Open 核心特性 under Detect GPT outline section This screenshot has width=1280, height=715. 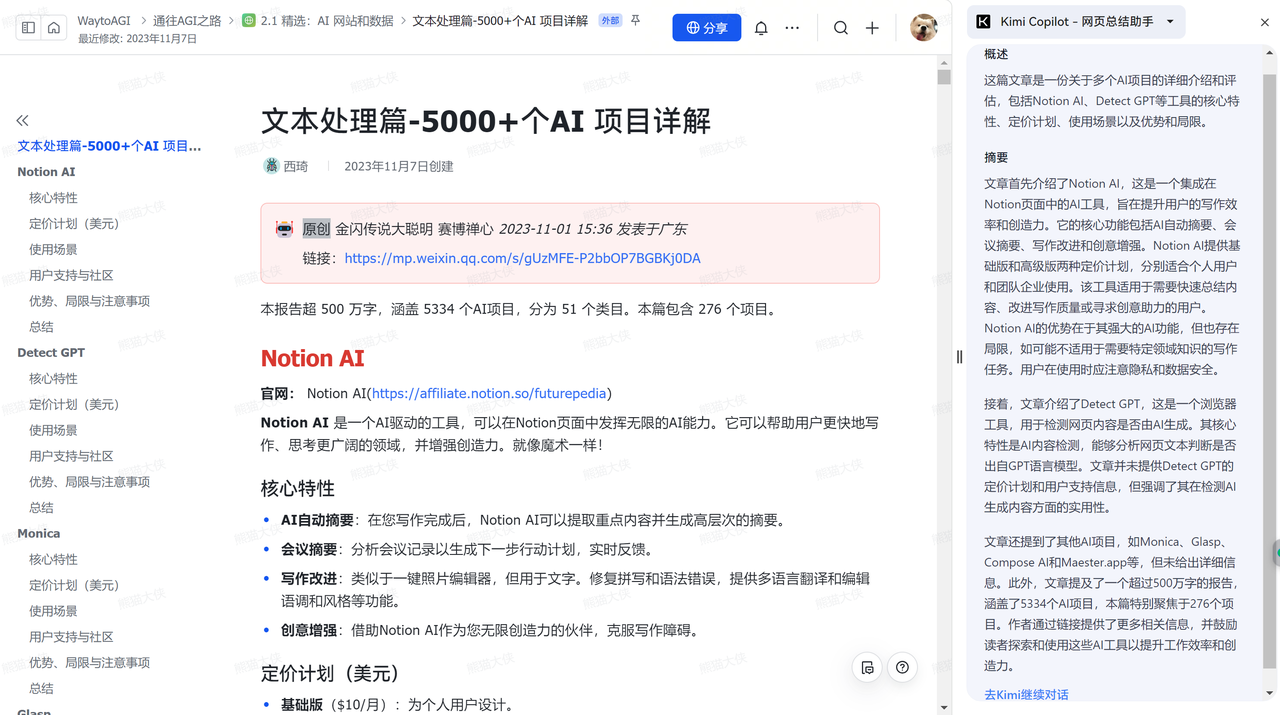point(53,379)
